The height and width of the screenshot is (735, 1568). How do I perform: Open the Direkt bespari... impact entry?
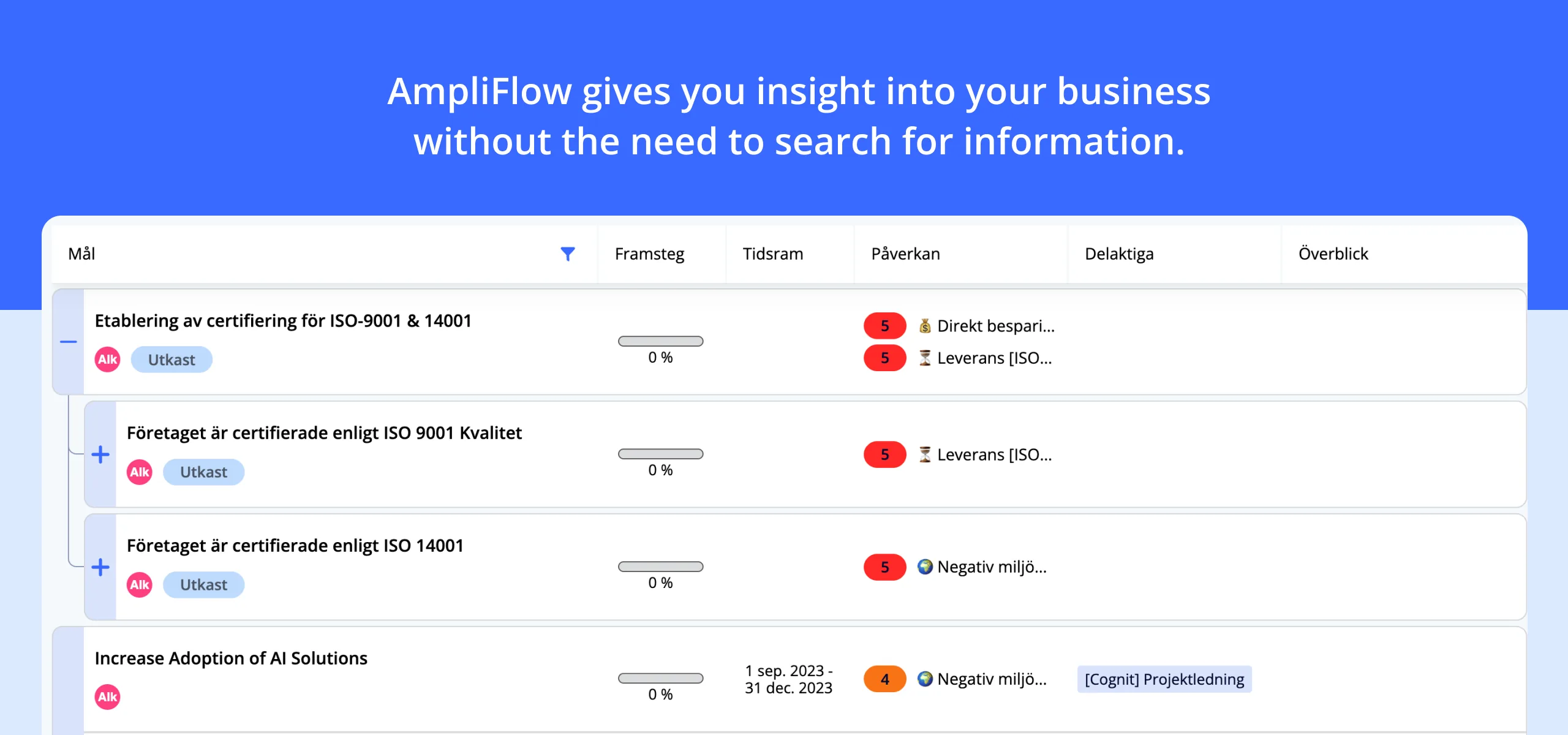(996, 326)
